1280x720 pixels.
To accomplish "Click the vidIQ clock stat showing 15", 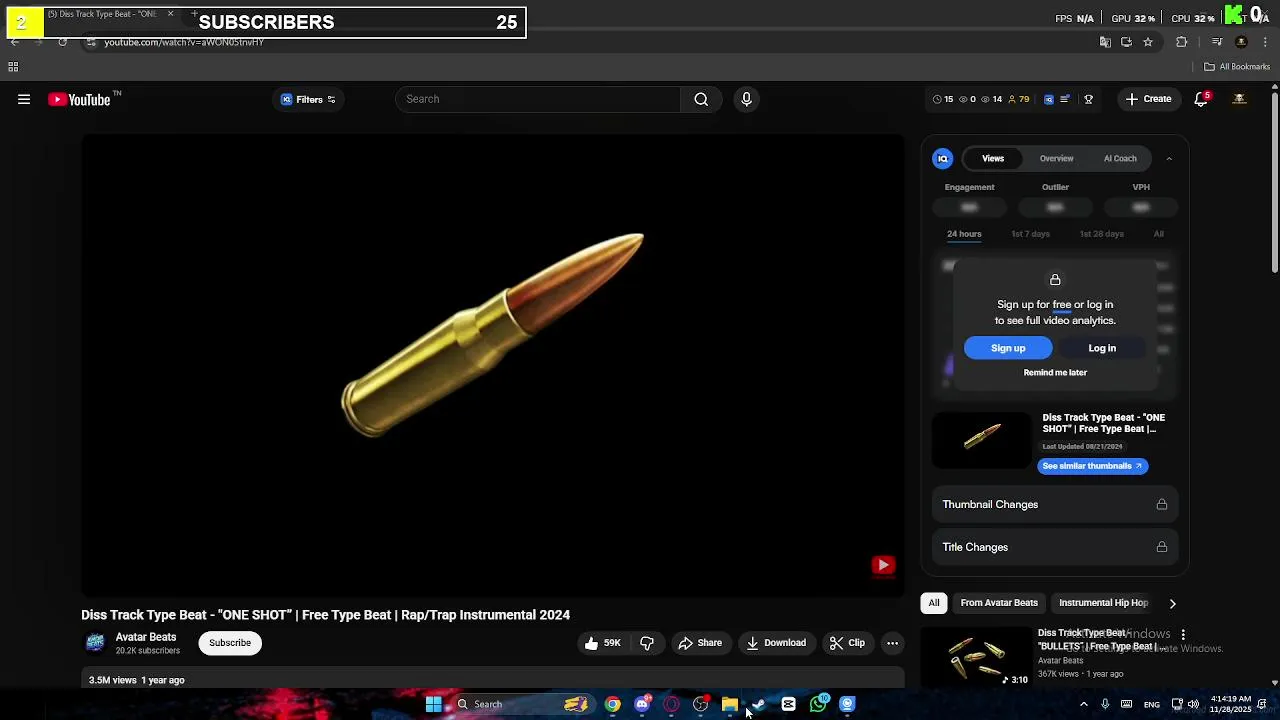I will pyautogui.click(x=943, y=99).
